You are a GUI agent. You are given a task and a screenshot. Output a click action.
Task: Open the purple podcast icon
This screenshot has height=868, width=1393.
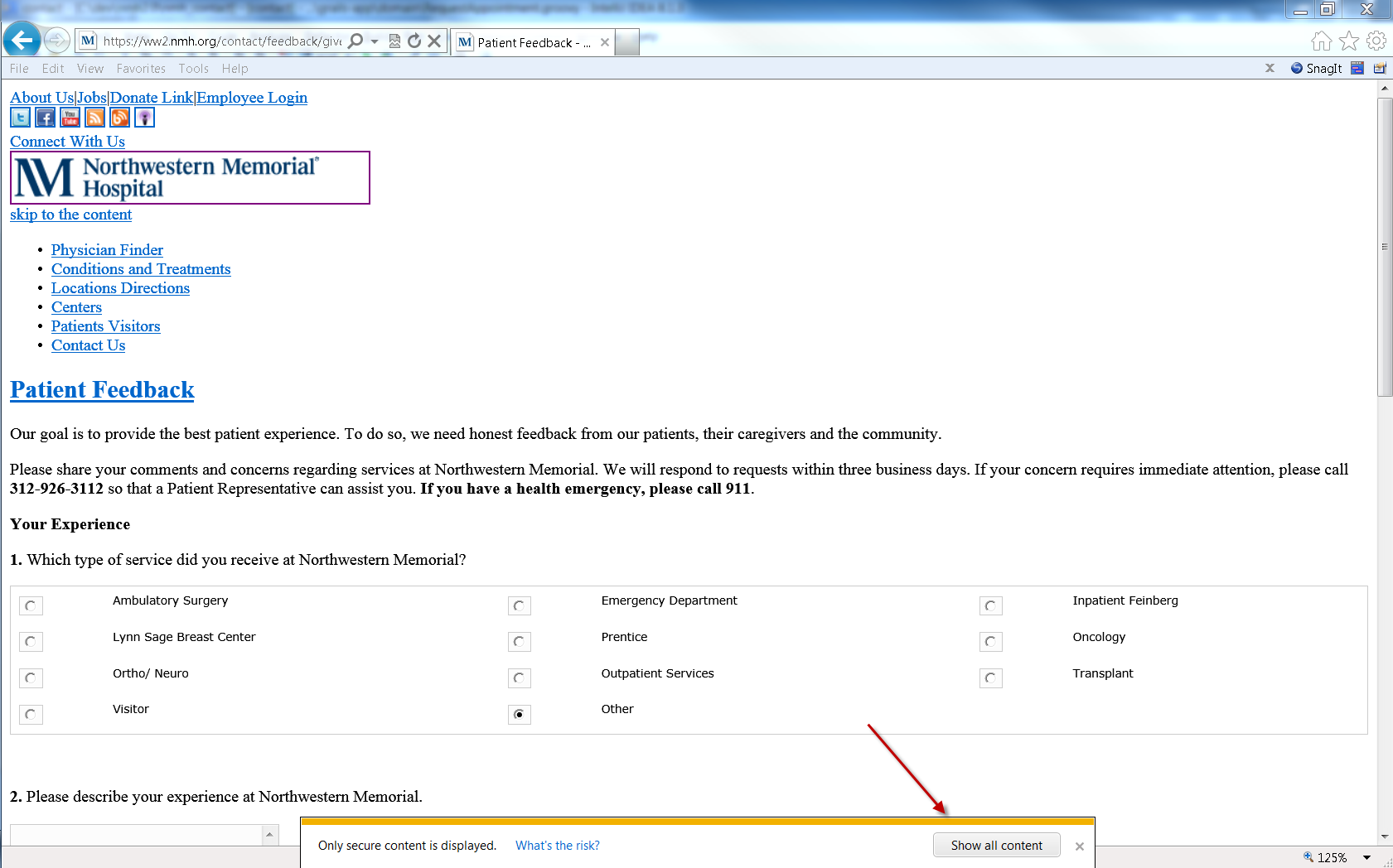coord(145,118)
